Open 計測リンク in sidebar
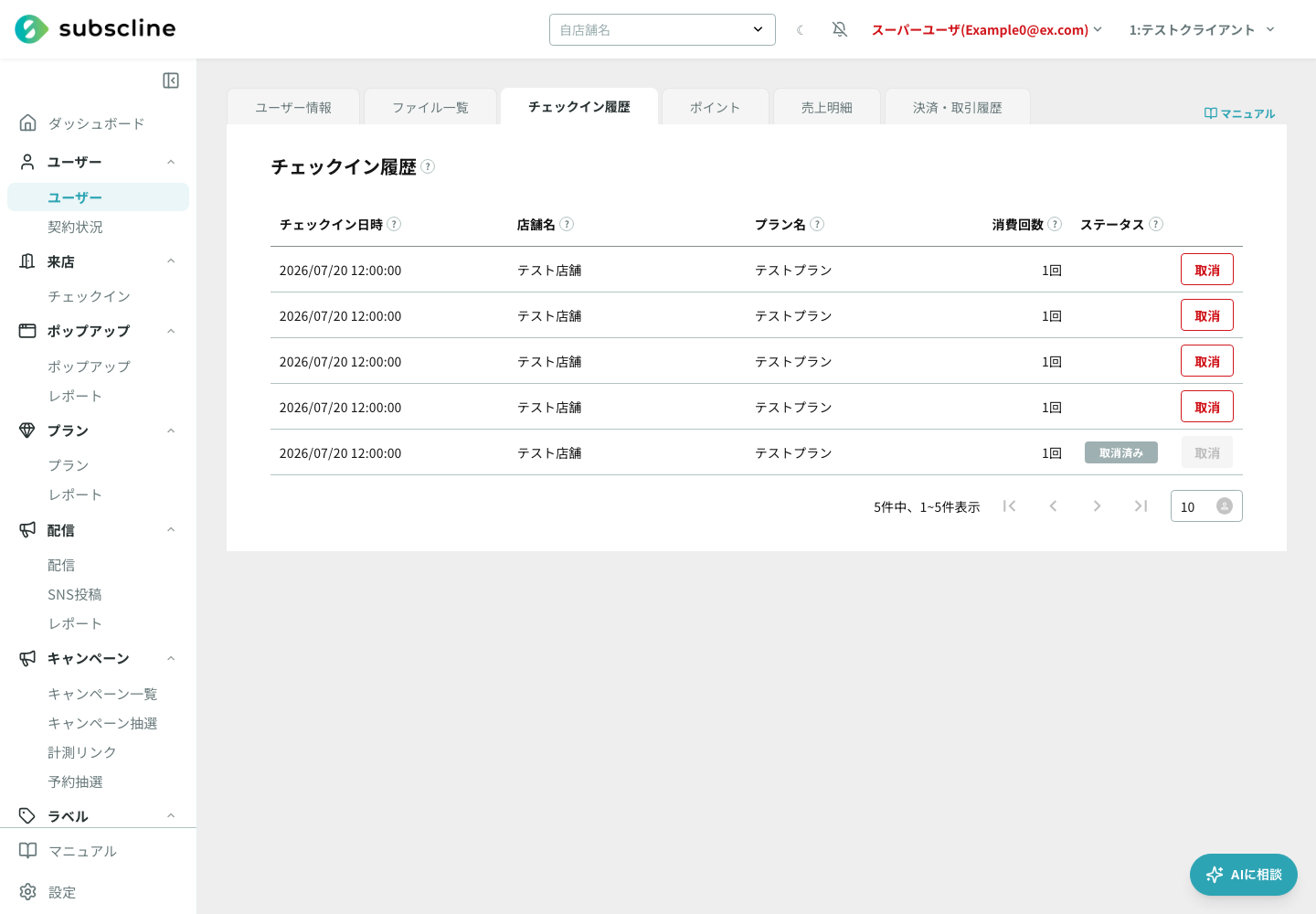Viewport: 1316px width, 914px height. pyautogui.click(x=82, y=752)
